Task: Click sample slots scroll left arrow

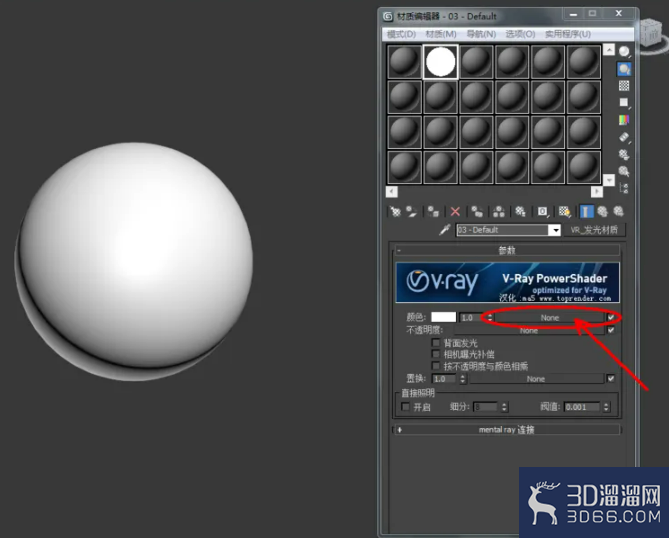Action: (x=392, y=192)
